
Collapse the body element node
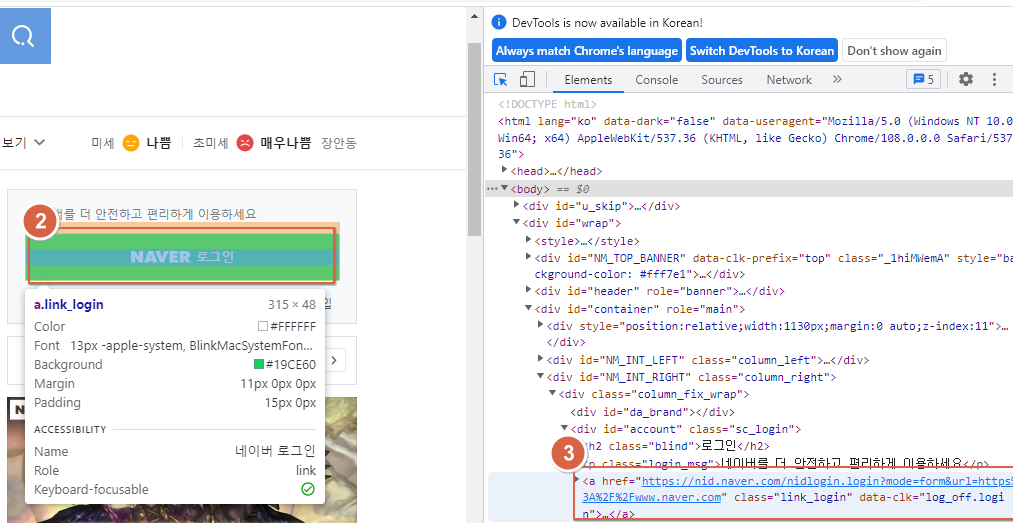point(504,189)
